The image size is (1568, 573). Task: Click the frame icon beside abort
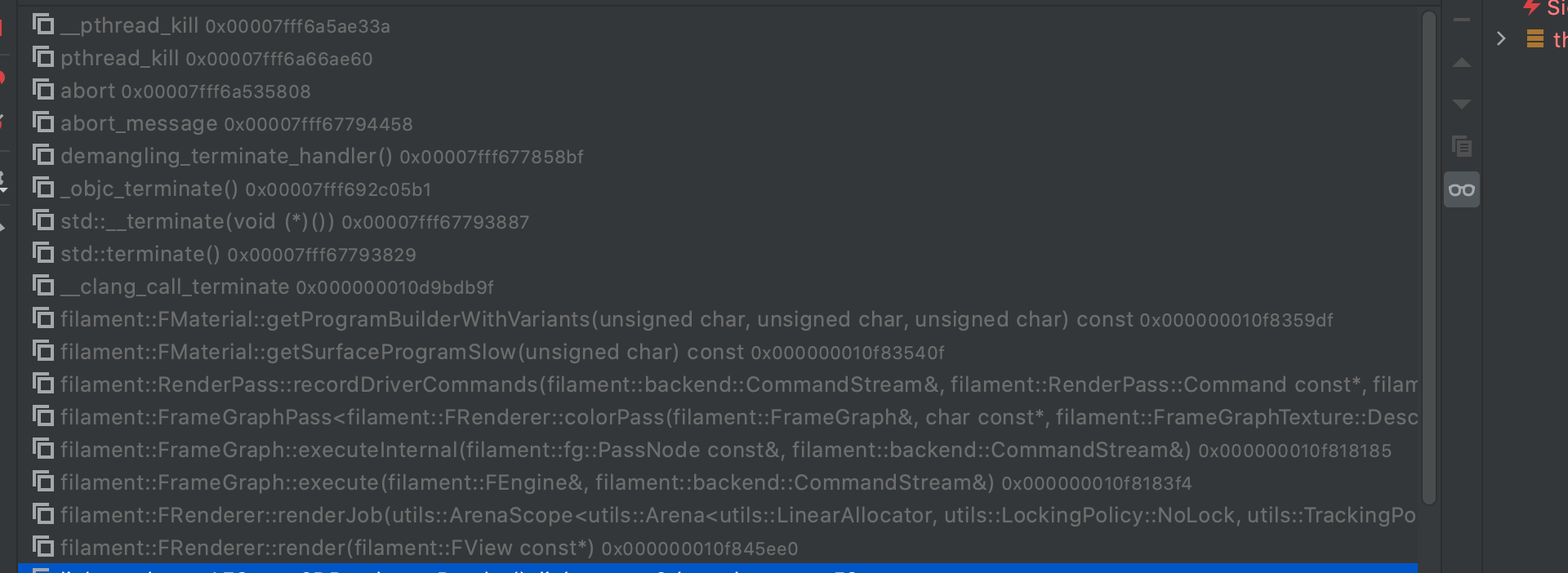tap(44, 90)
